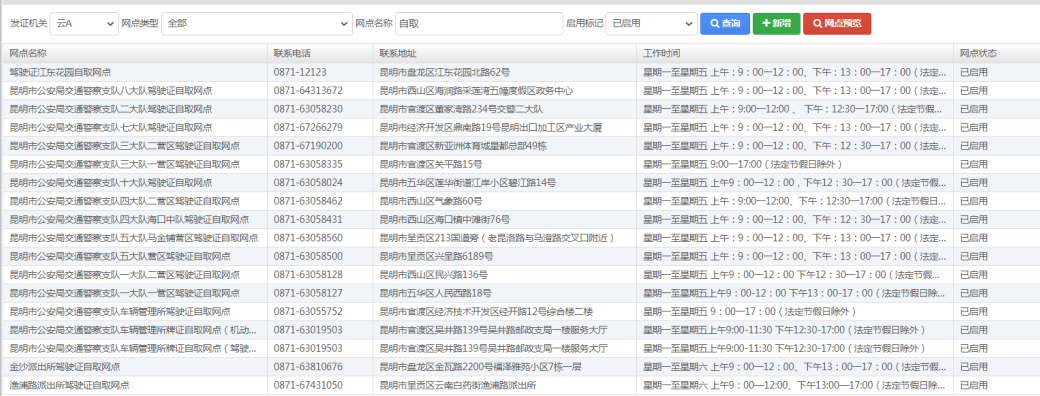Screen dimensions: 1040x396
Task: Click address 昆明市西山区气象路60号
Action: point(430,201)
